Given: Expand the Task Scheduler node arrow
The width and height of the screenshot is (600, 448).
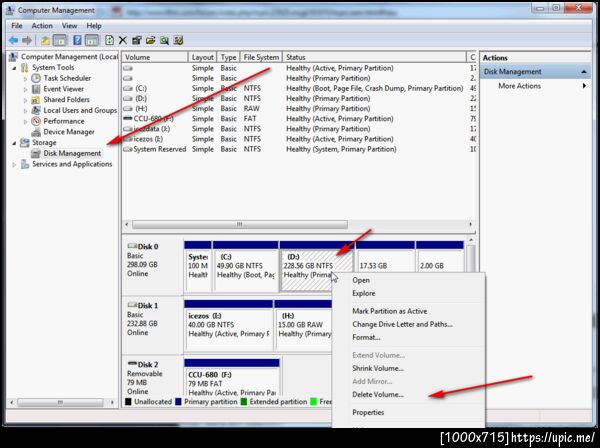Looking at the screenshot, I should pos(25,78).
